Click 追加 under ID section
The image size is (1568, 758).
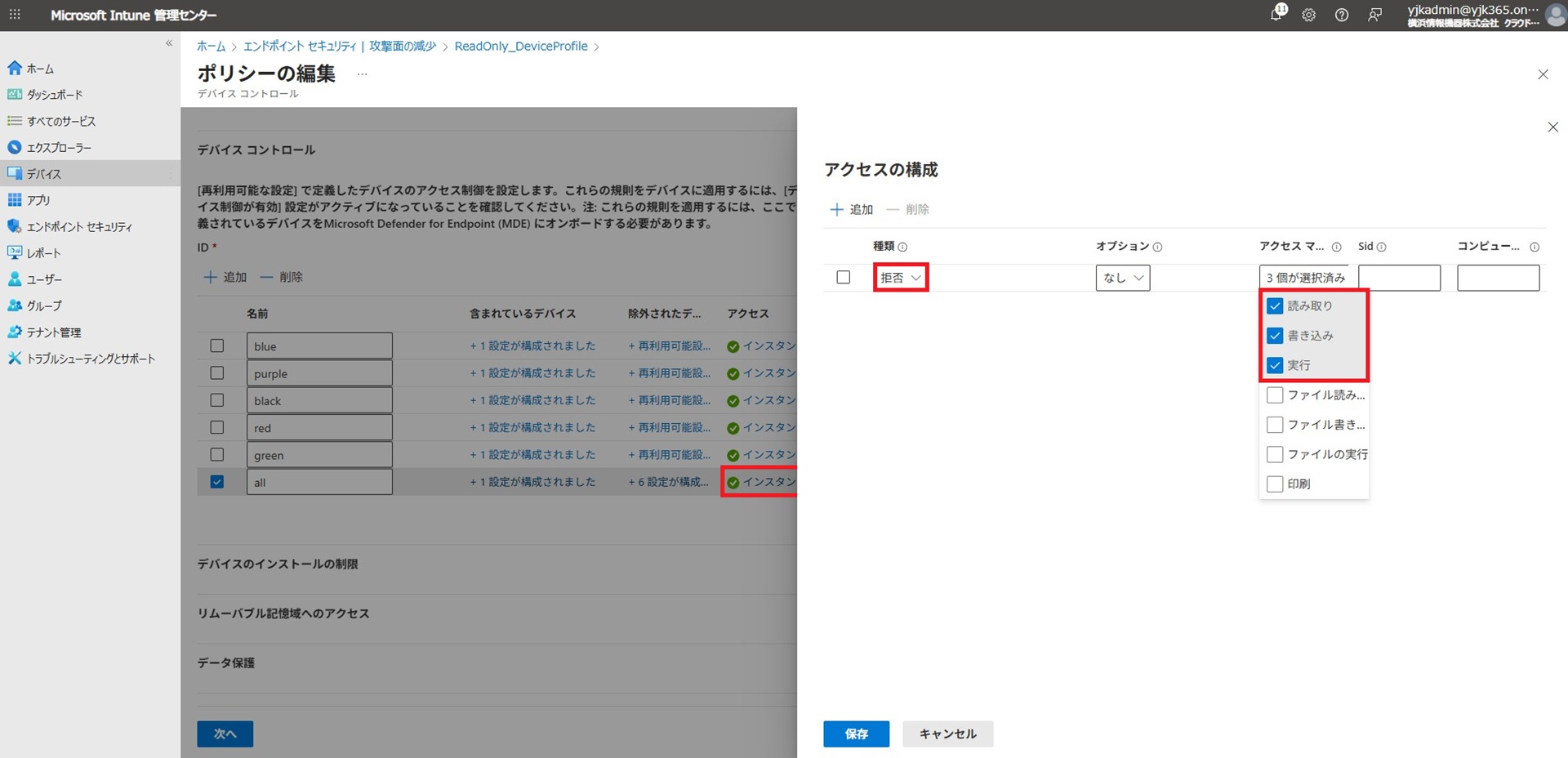click(x=225, y=278)
